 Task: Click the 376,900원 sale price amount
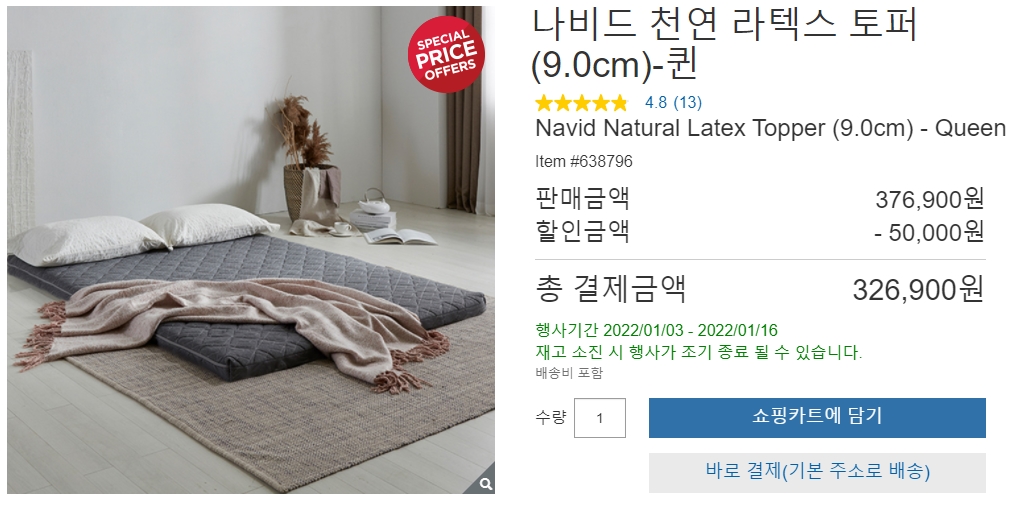click(x=929, y=200)
